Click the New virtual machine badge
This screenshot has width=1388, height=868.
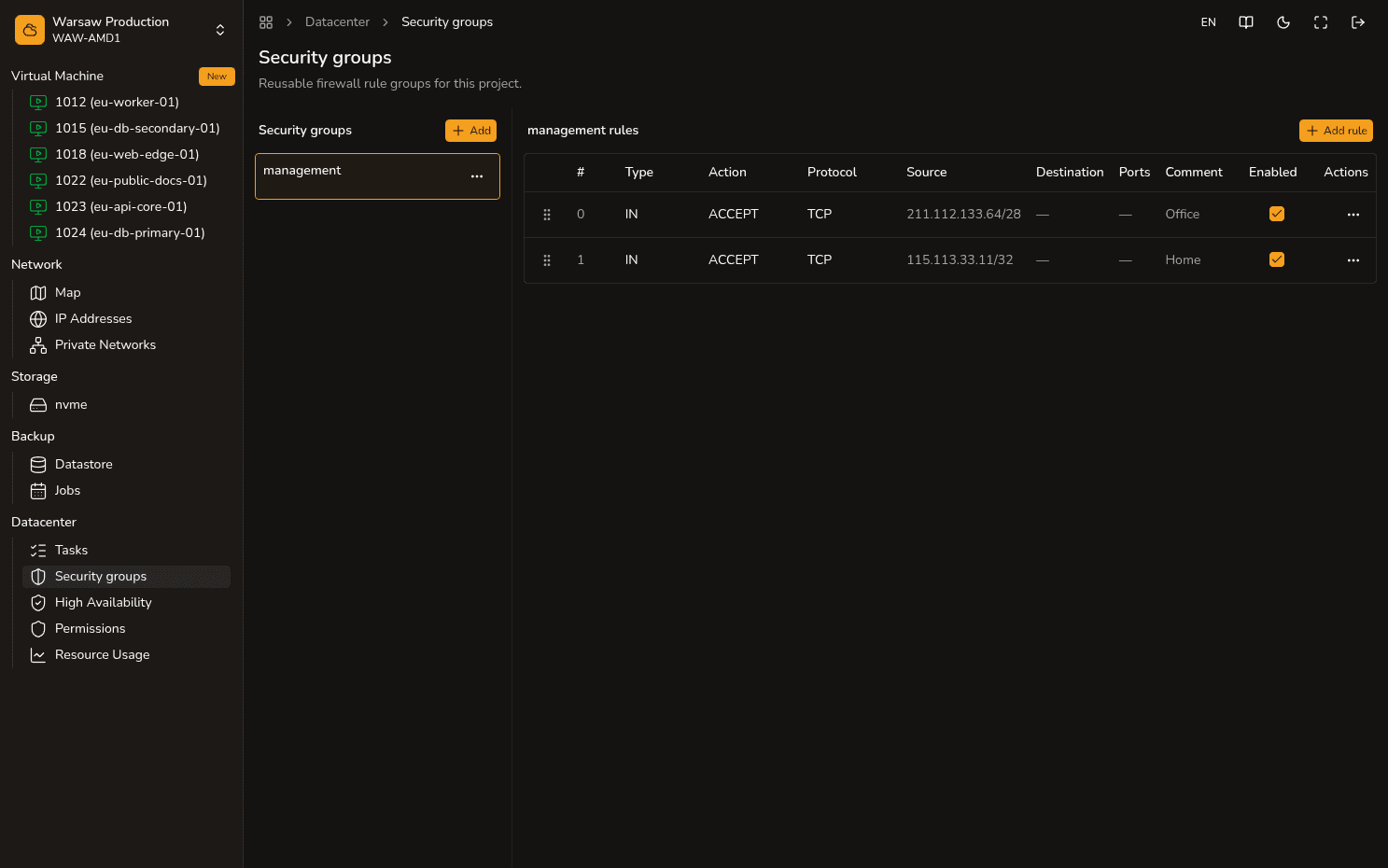point(217,77)
